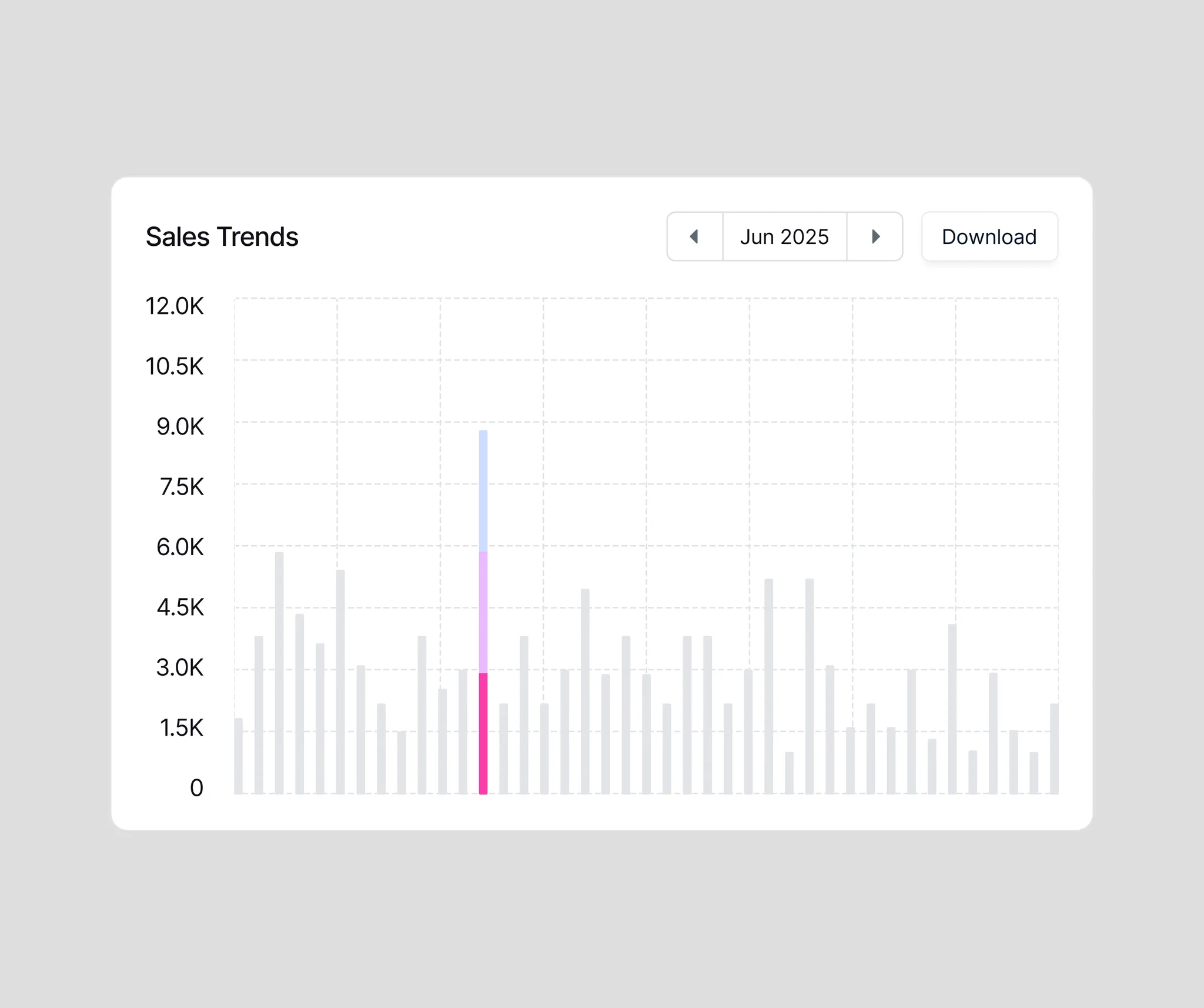Click the 9.0K axis label

[x=180, y=427]
